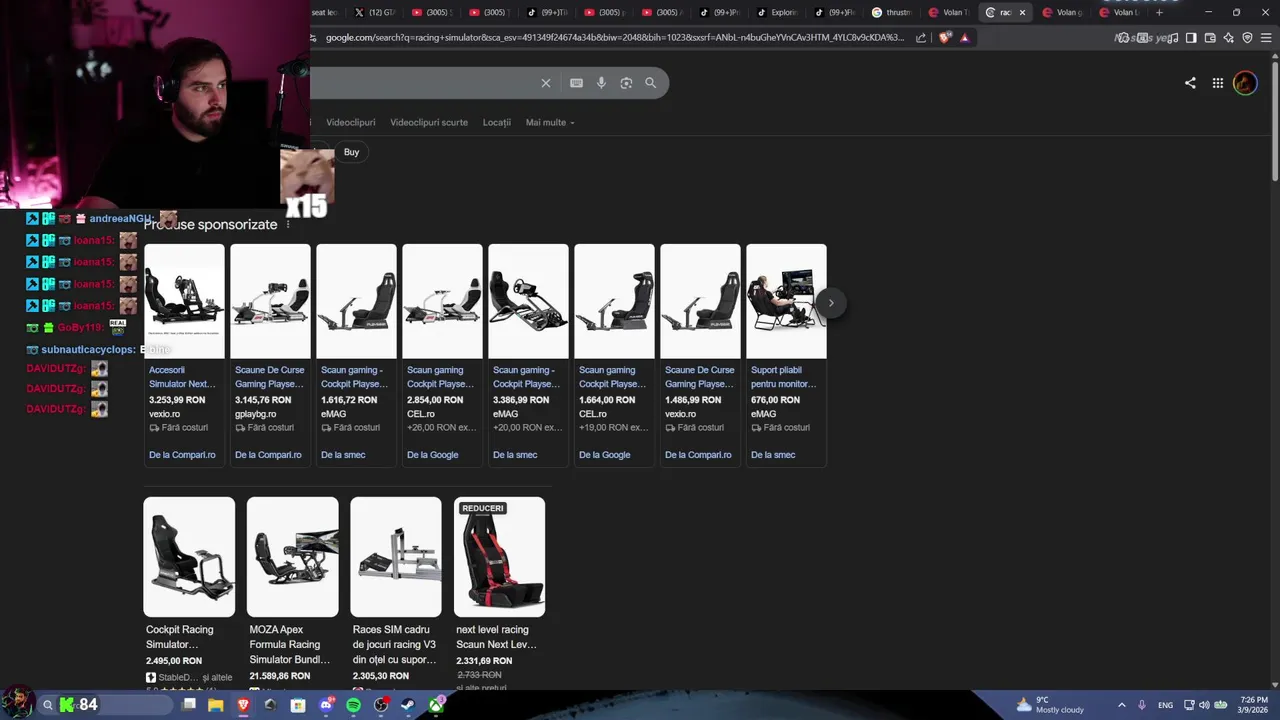Advance sponsored carousel with right arrow
1280x720 pixels.
coord(830,303)
